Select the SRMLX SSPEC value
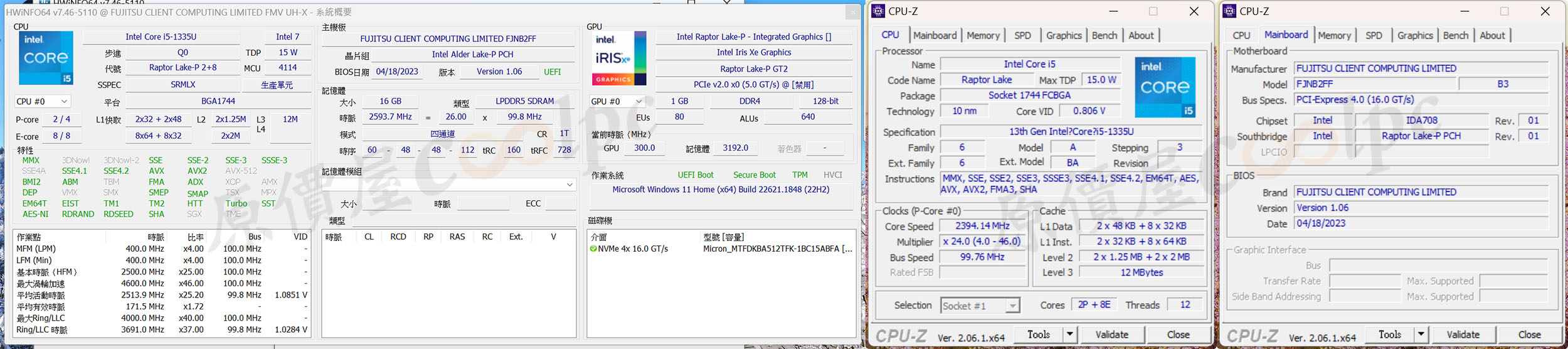1568x349 pixels. [x=183, y=85]
